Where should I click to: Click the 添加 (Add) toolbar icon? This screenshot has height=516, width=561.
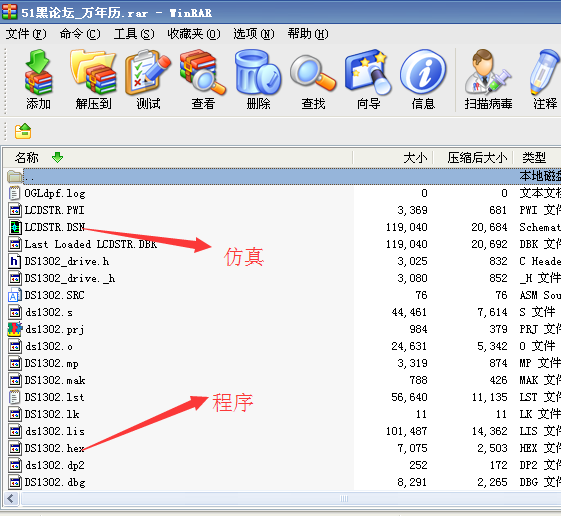click(38, 80)
